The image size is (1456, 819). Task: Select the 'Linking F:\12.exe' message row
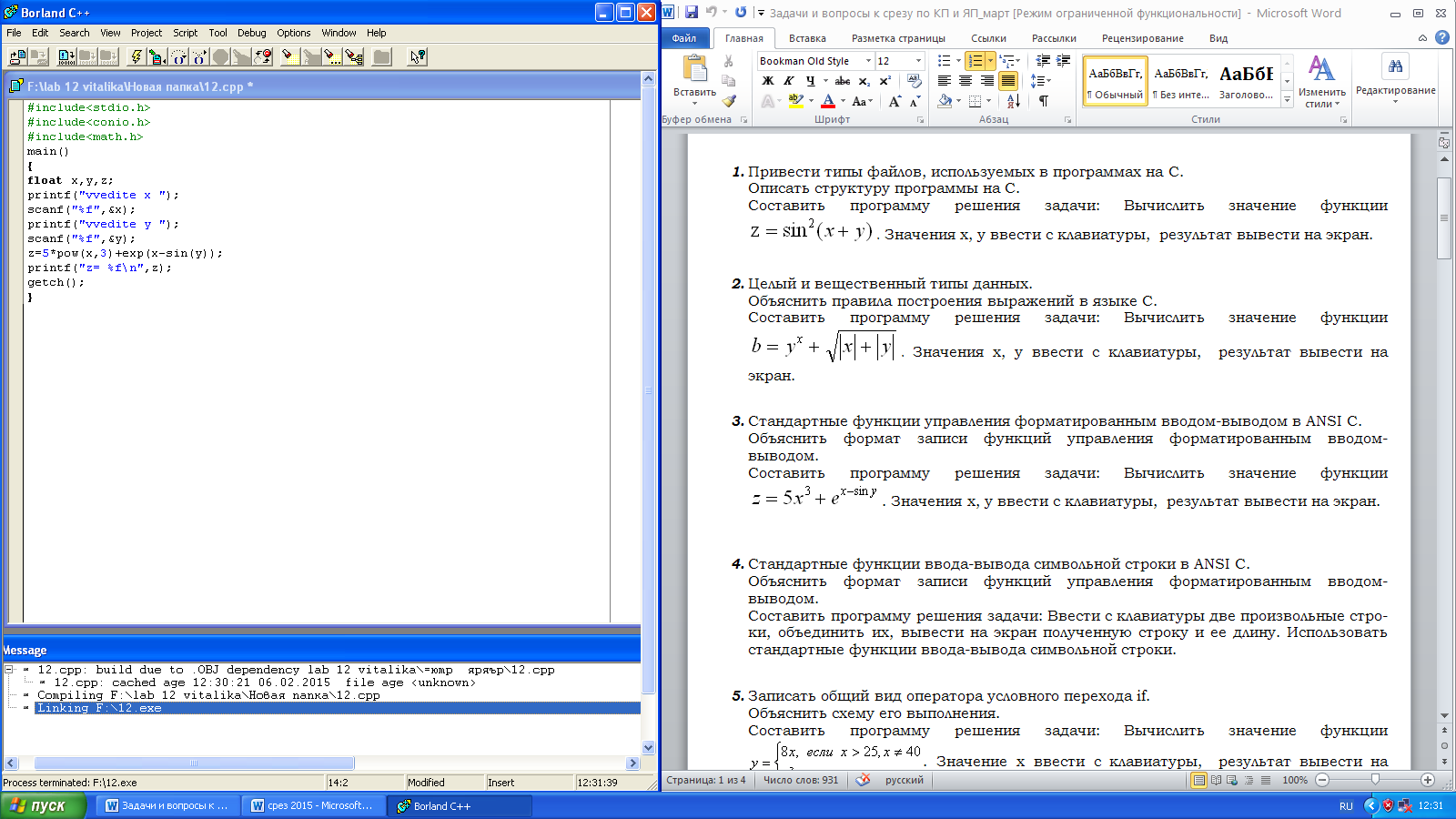click(337, 708)
